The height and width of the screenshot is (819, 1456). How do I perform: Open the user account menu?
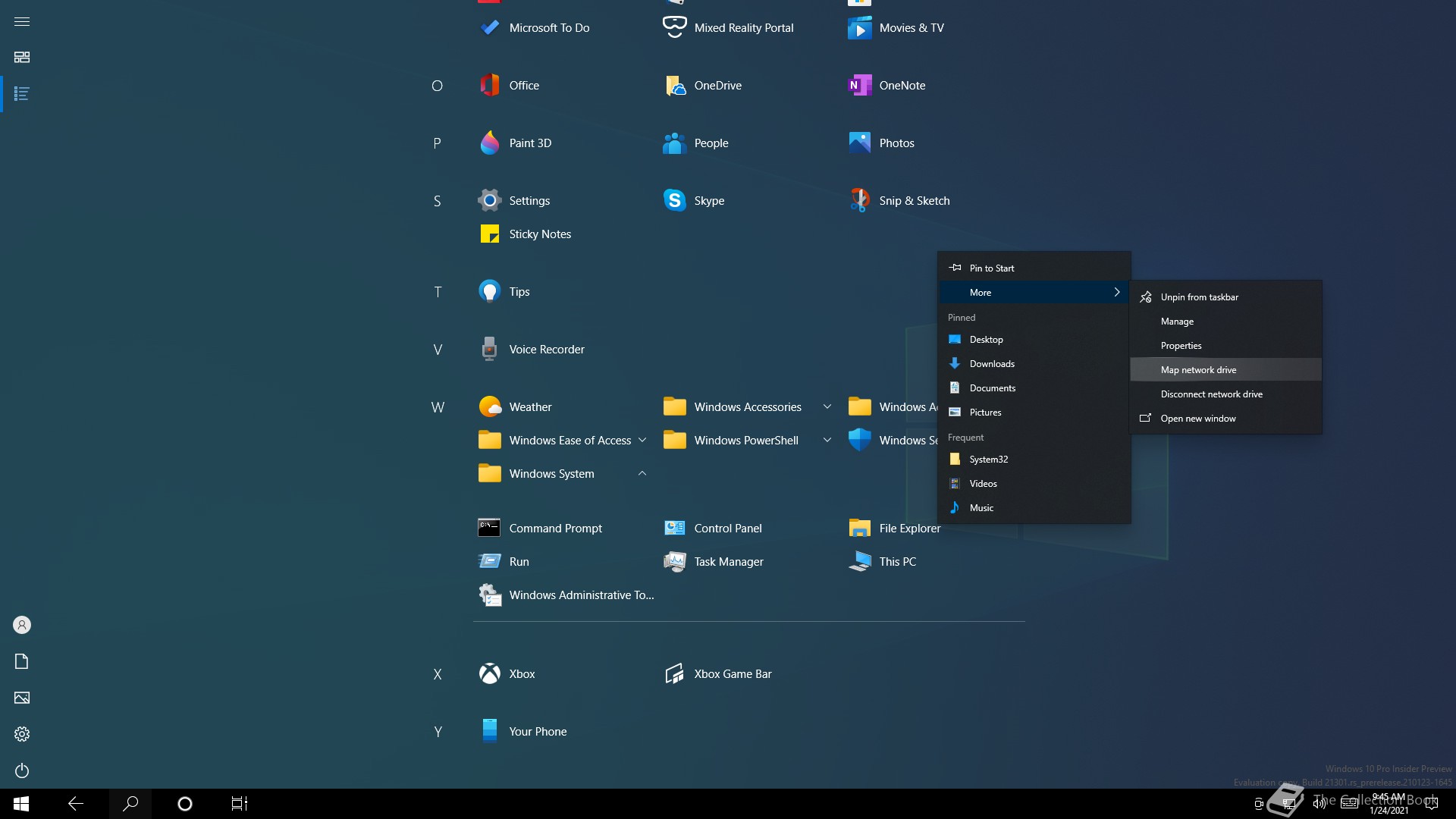[22, 625]
